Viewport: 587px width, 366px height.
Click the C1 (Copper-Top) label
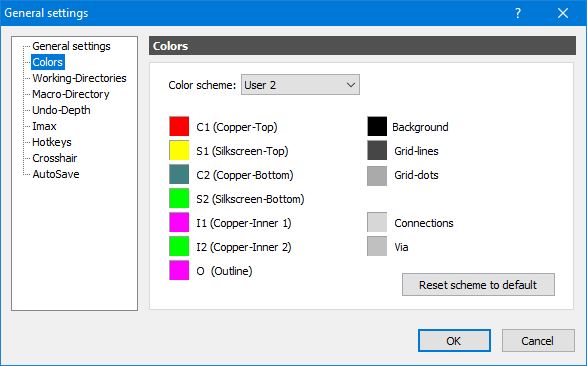tap(237, 127)
